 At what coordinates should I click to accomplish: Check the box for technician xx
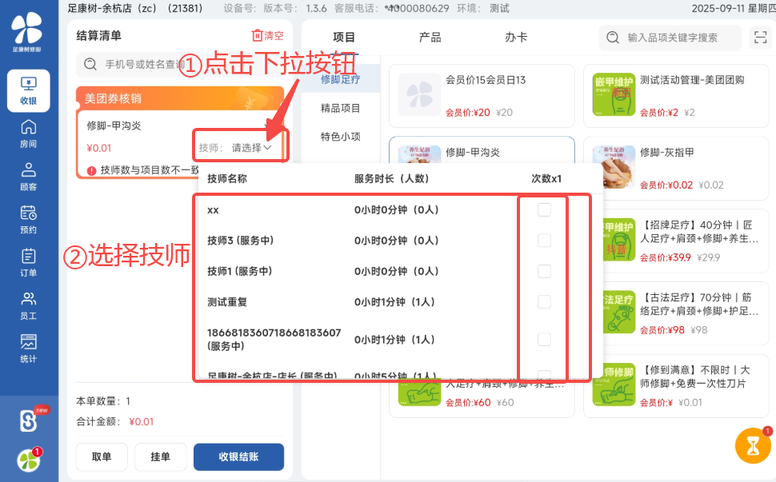544,210
